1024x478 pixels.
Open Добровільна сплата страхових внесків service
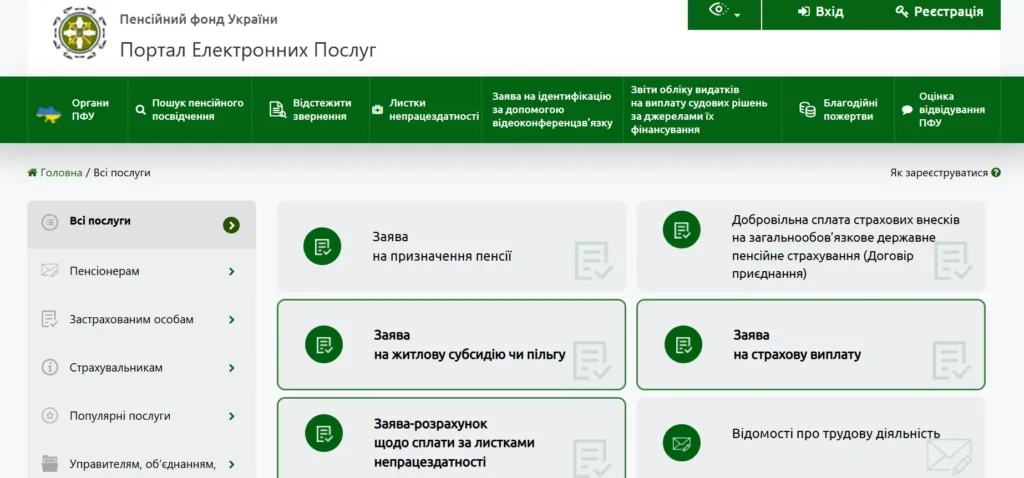pos(811,246)
